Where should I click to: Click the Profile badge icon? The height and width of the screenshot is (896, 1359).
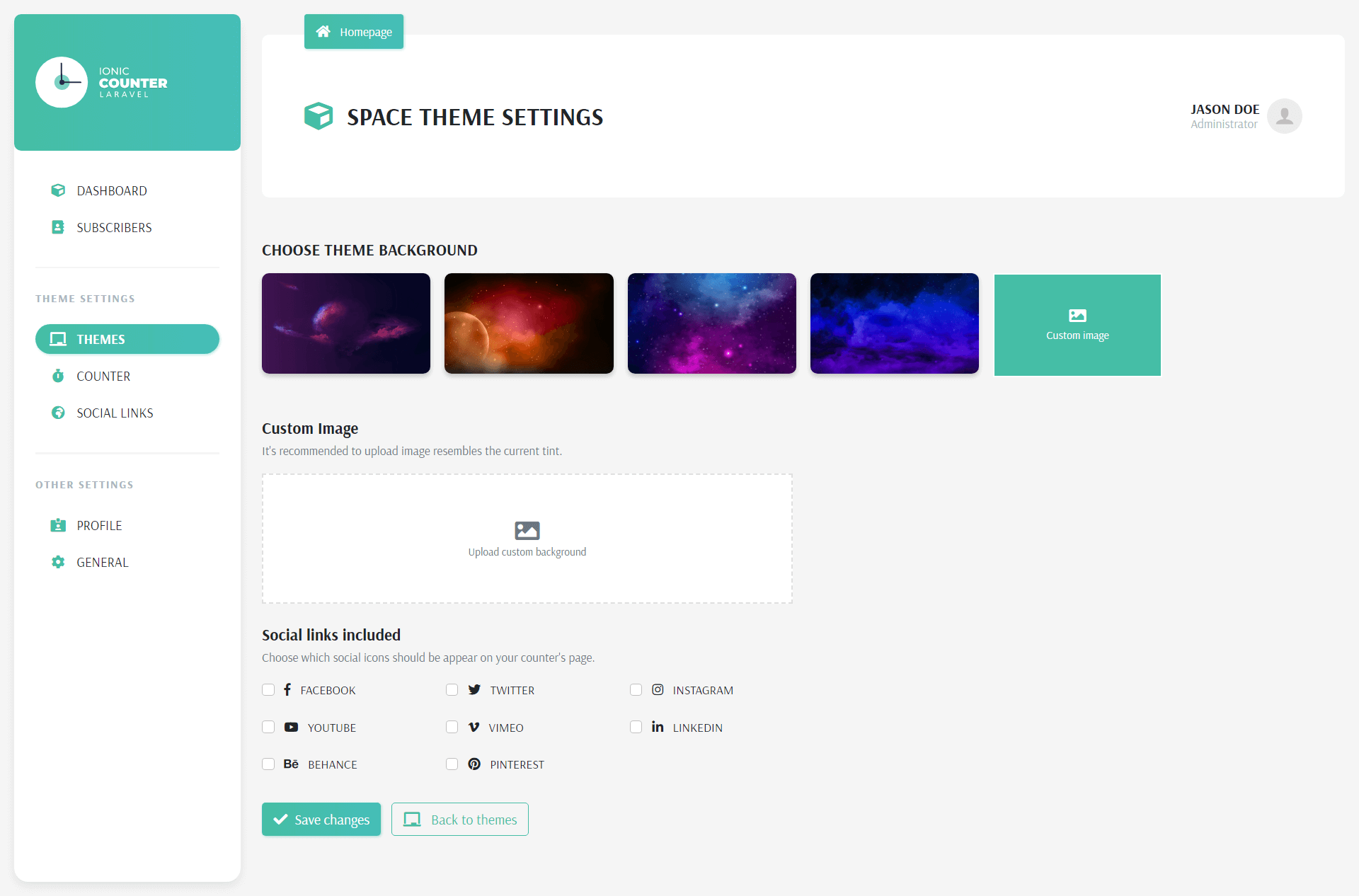pos(58,525)
